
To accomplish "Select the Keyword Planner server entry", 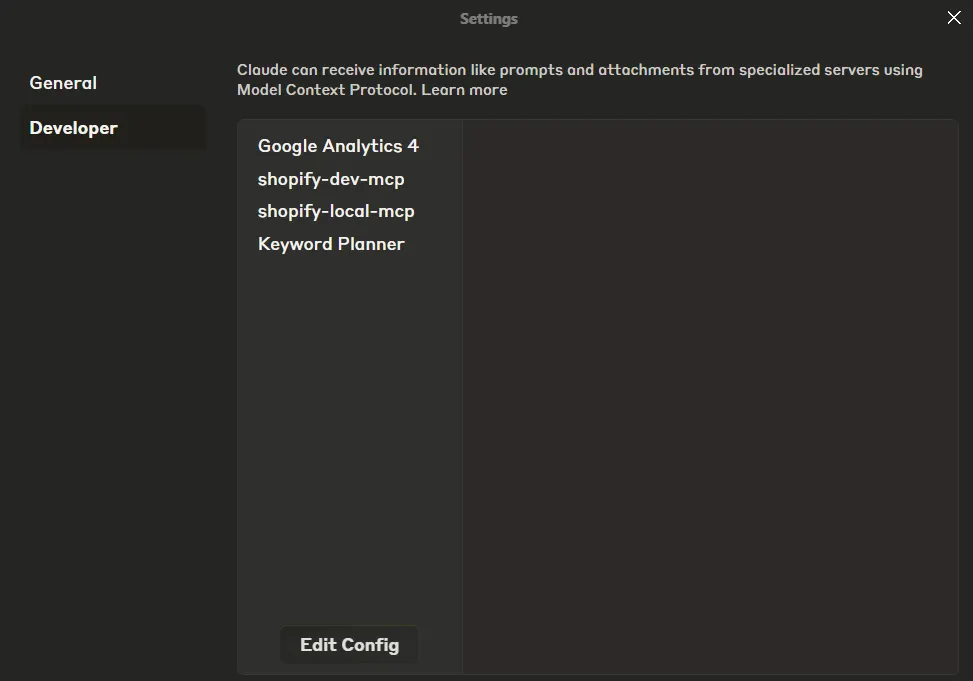I will (x=331, y=243).
